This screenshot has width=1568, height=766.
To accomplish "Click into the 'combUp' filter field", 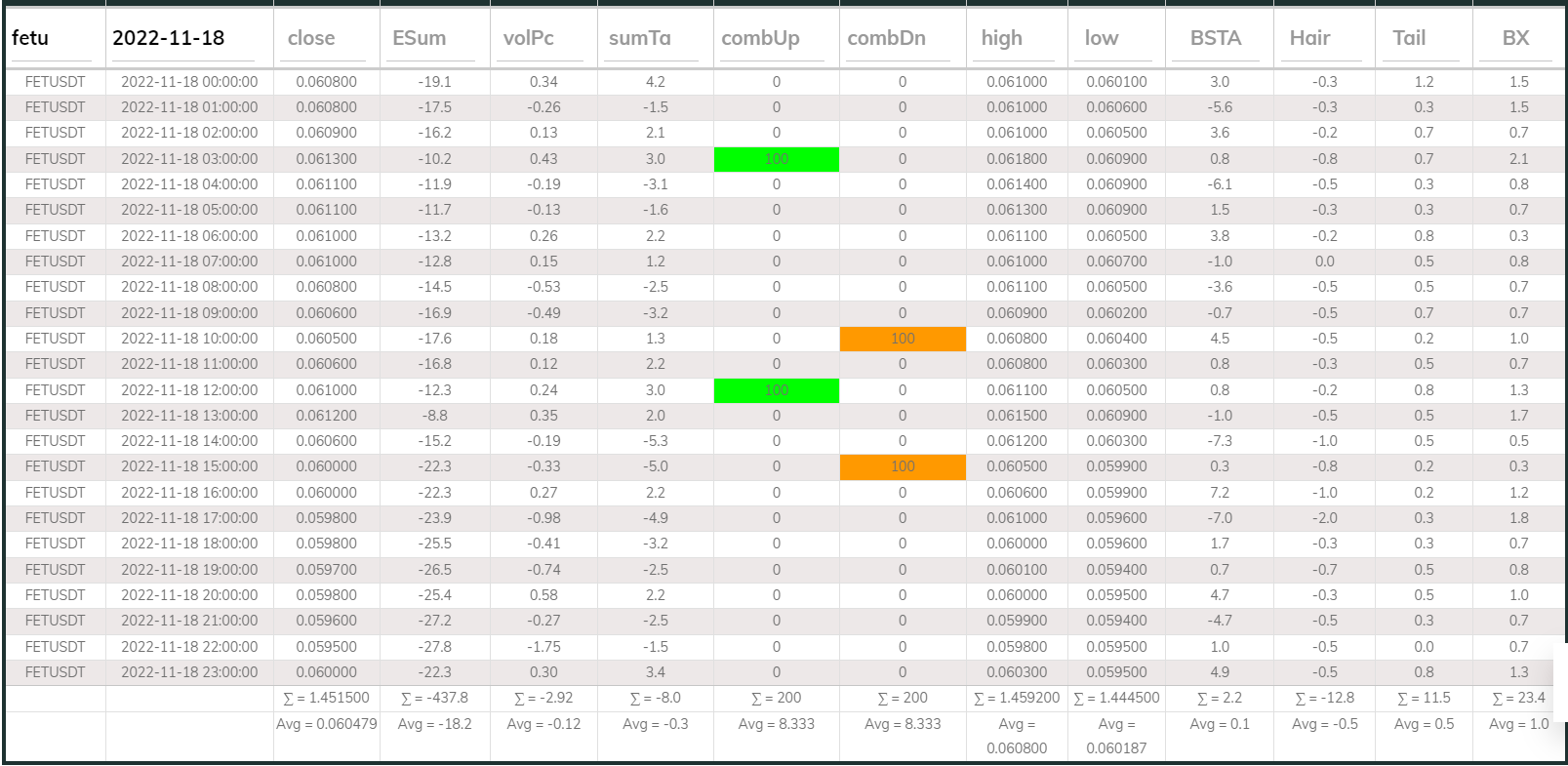I will (x=773, y=38).
